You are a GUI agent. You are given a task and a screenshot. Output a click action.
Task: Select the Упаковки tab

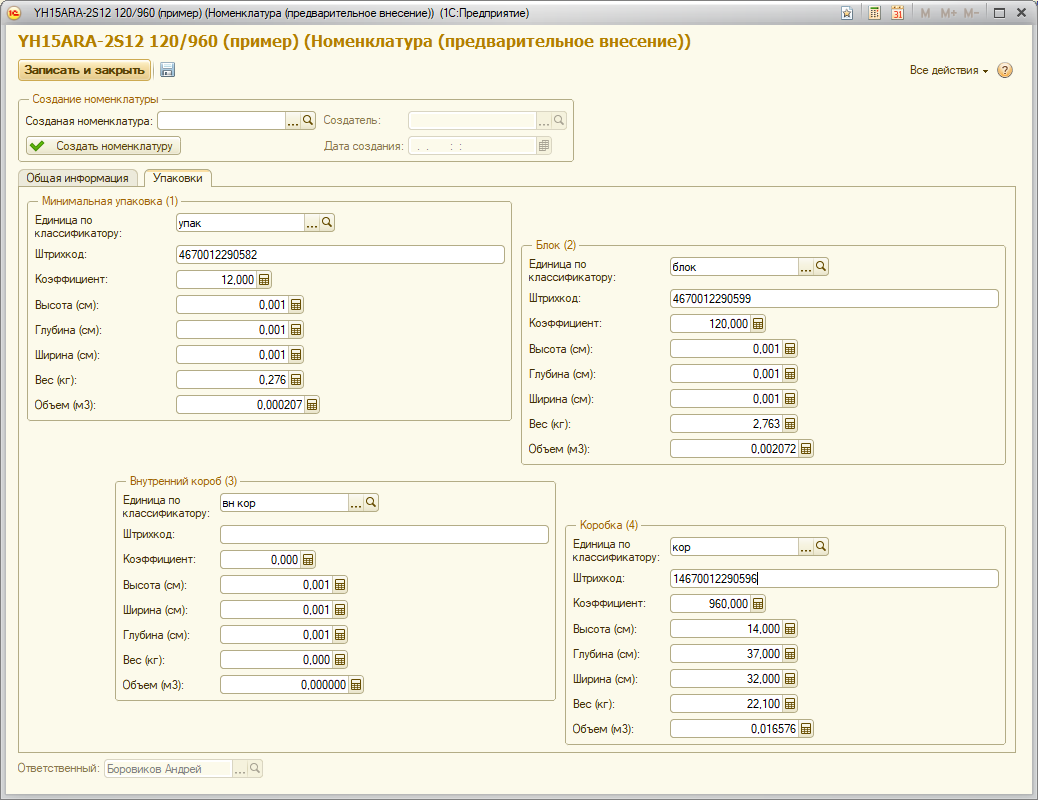(176, 178)
